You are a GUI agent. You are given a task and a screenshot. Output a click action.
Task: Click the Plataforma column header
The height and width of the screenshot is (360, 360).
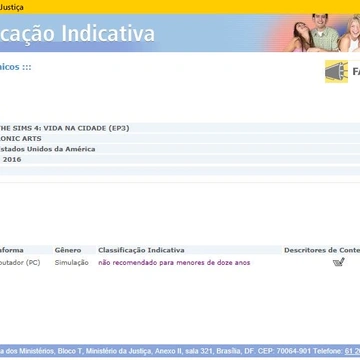(12, 250)
